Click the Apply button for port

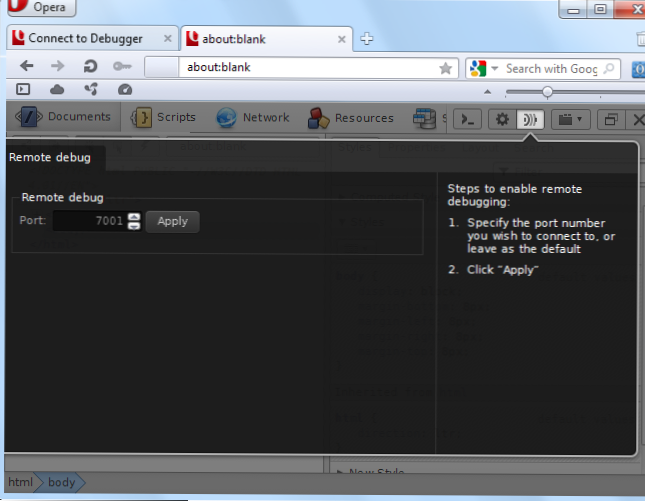click(172, 221)
